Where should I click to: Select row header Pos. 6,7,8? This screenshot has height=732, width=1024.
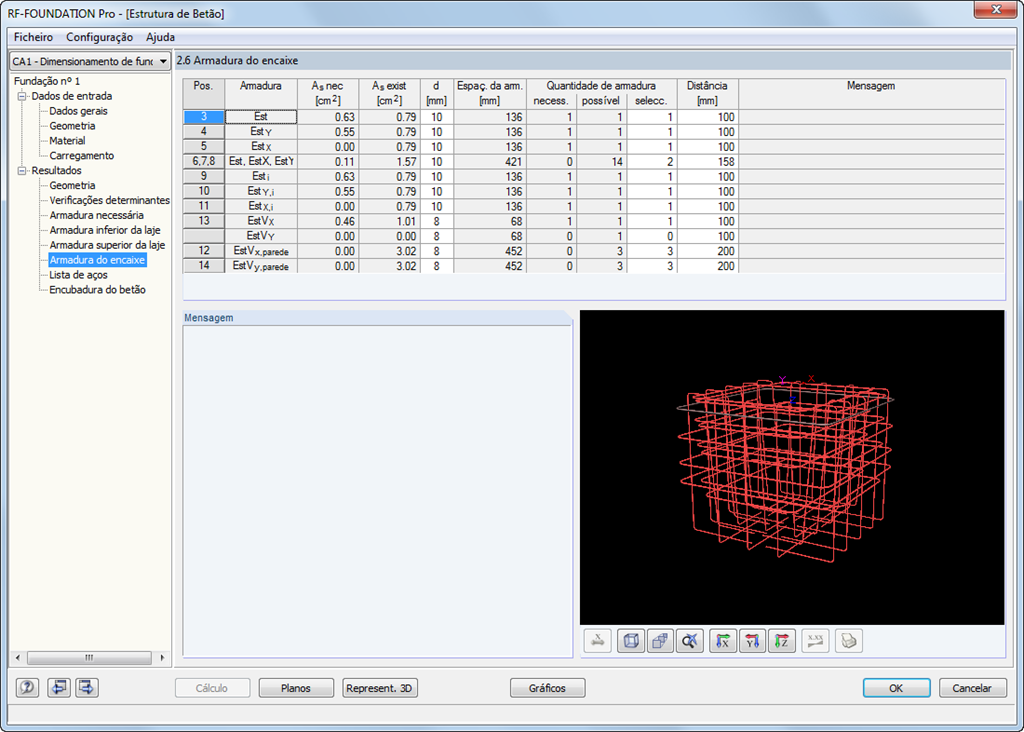204,161
